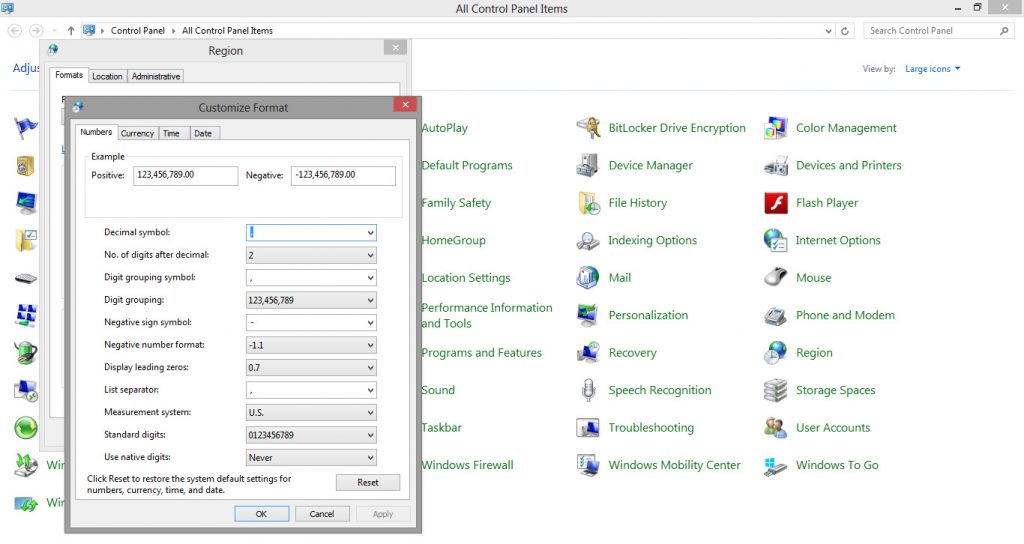The width and height of the screenshot is (1024, 544).
Task: Open Phone and Modem icon
Action: tap(776, 315)
